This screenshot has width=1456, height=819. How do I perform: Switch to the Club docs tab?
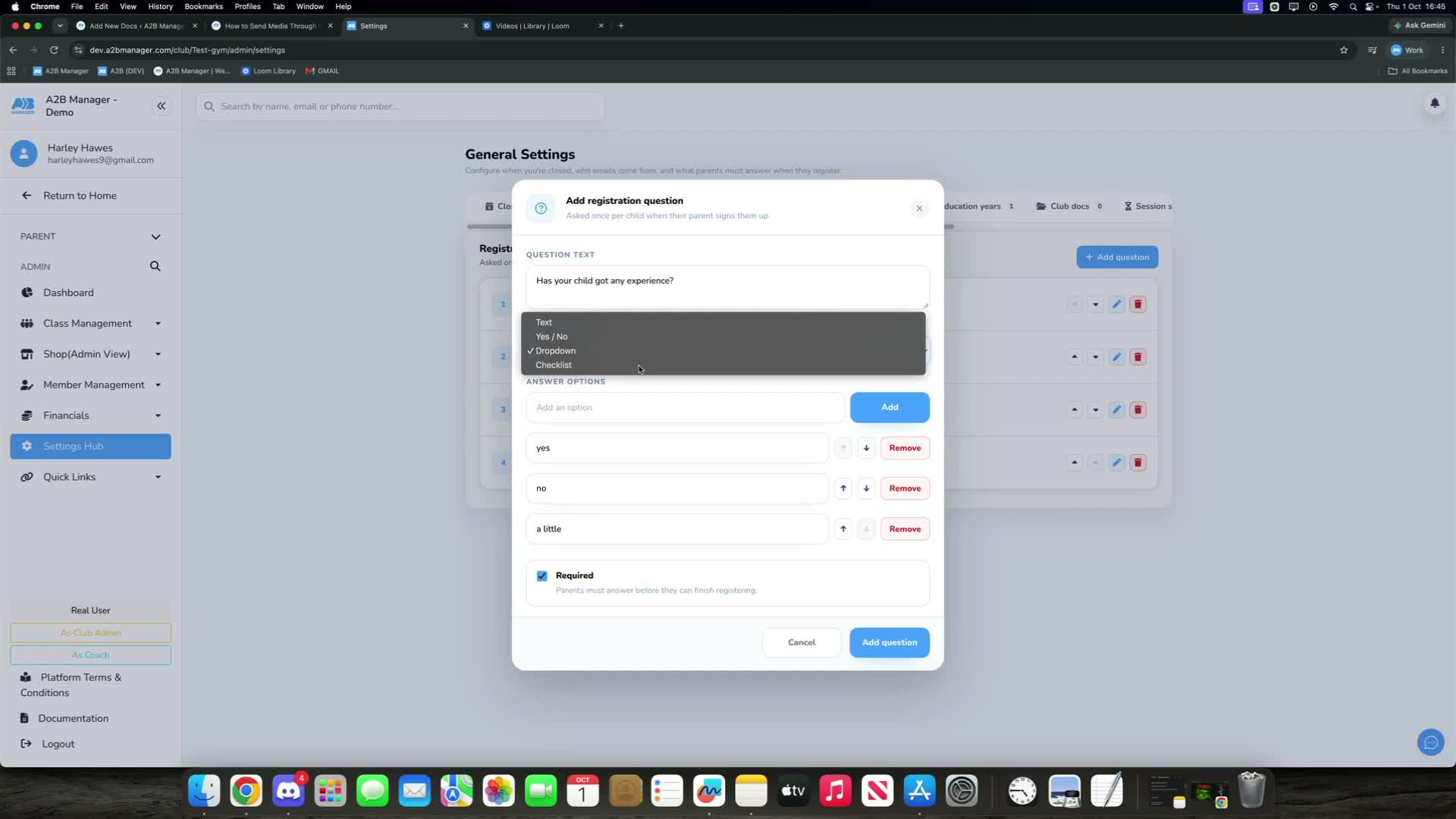click(x=1068, y=206)
